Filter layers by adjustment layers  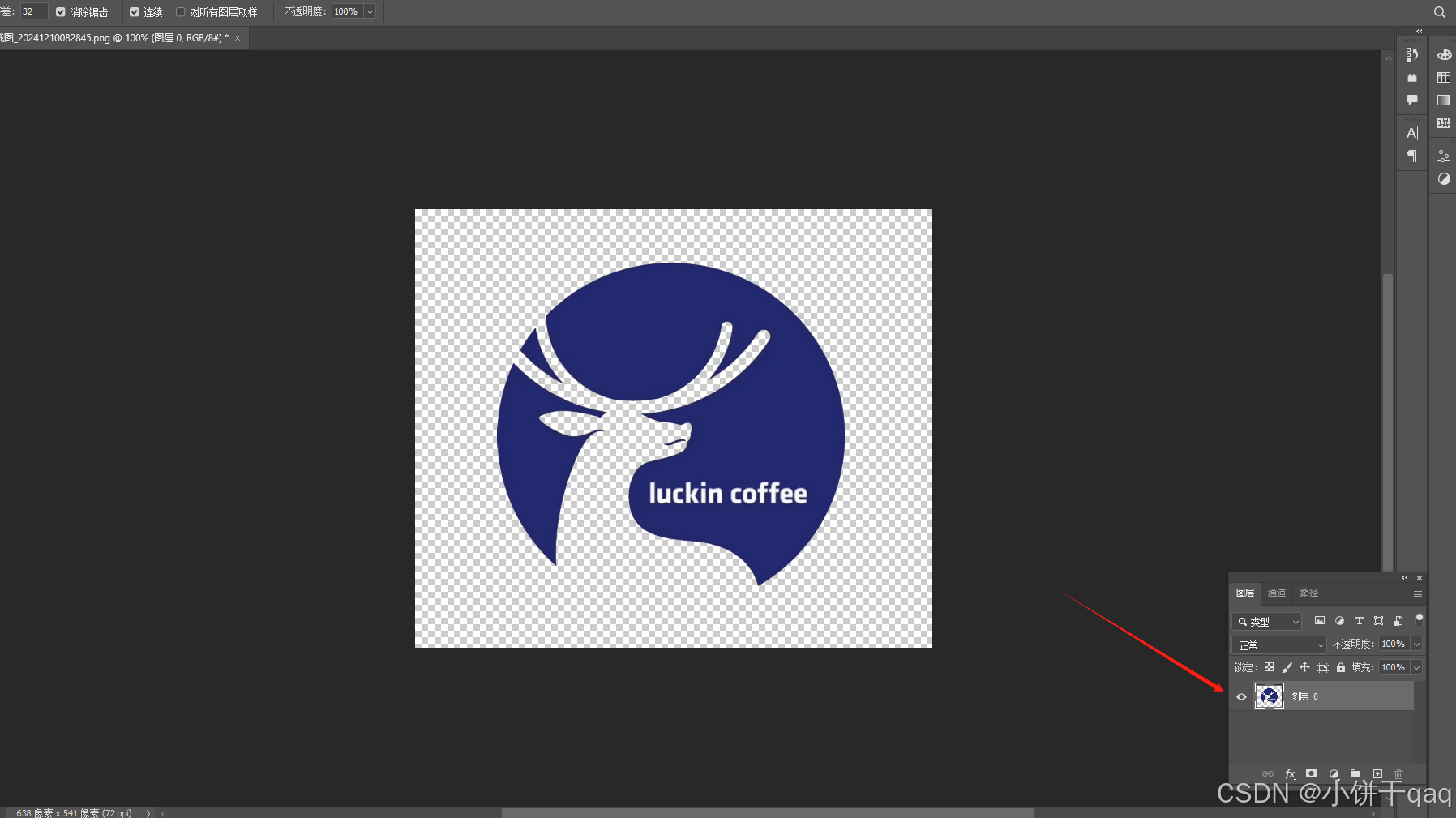click(x=1339, y=621)
